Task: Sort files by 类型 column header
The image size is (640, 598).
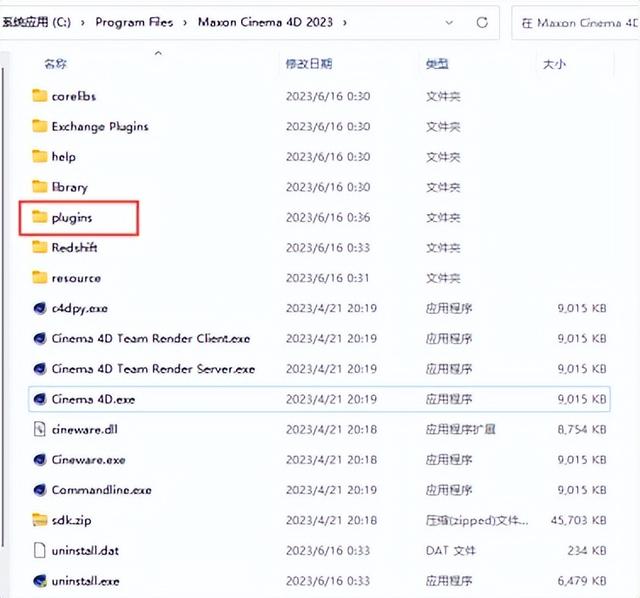Action: coord(437,64)
